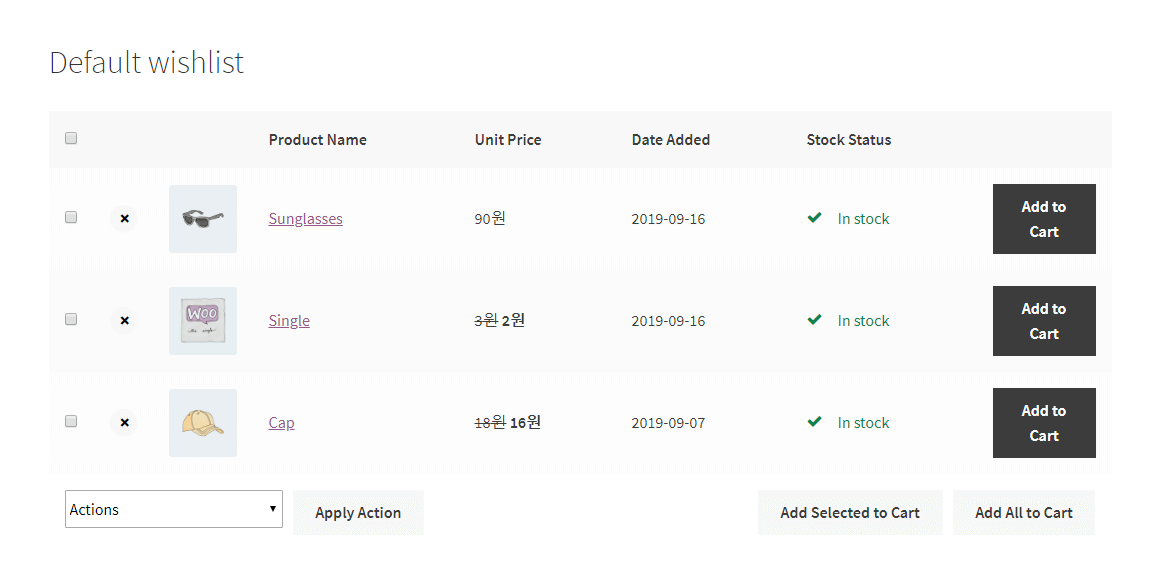
Task: Click Add All to Cart
Action: pyautogui.click(x=1023, y=513)
